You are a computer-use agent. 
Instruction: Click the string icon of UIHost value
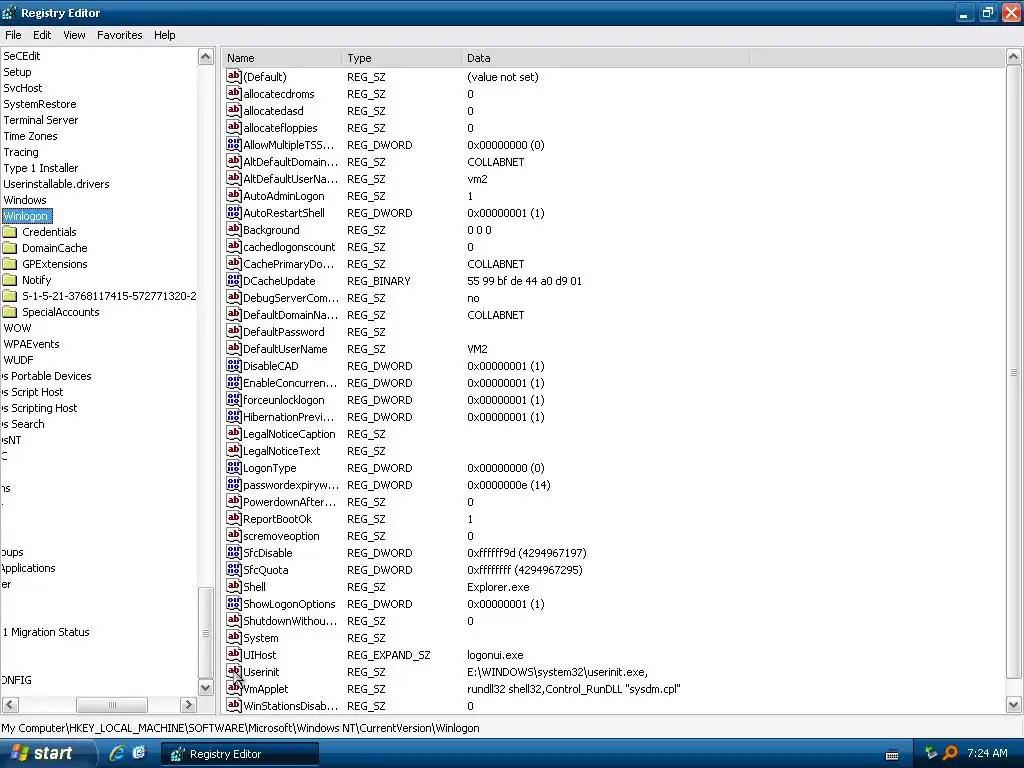click(234, 654)
